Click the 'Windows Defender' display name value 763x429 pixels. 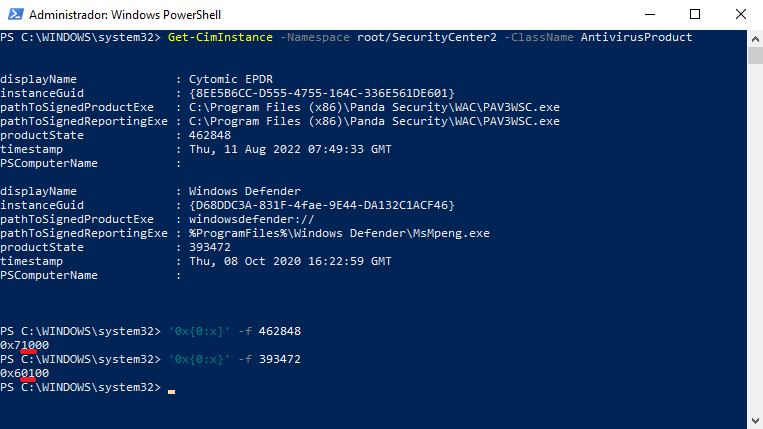pos(245,190)
